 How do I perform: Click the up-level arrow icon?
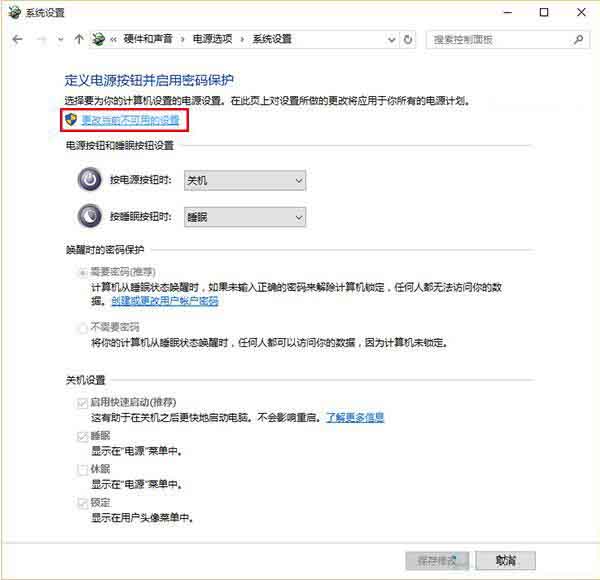(x=79, y=39)
